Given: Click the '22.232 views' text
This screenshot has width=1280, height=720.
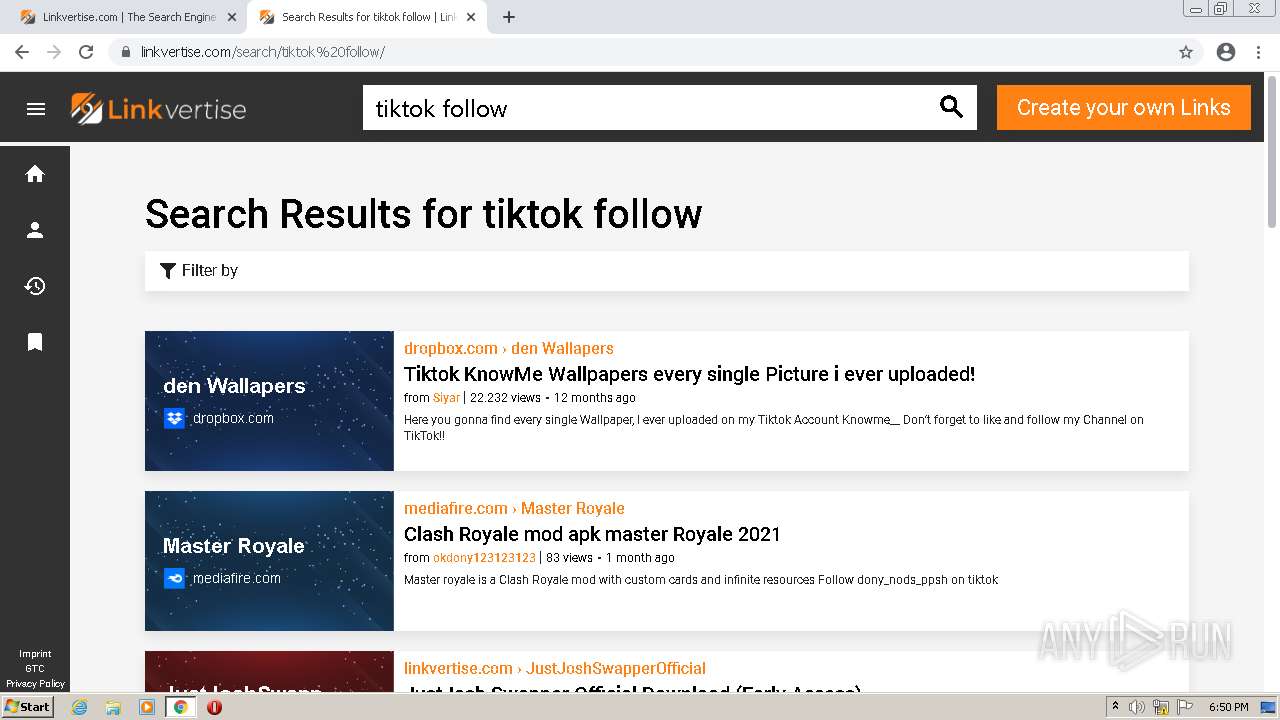Looking at the screenshot, I should 505,398.
